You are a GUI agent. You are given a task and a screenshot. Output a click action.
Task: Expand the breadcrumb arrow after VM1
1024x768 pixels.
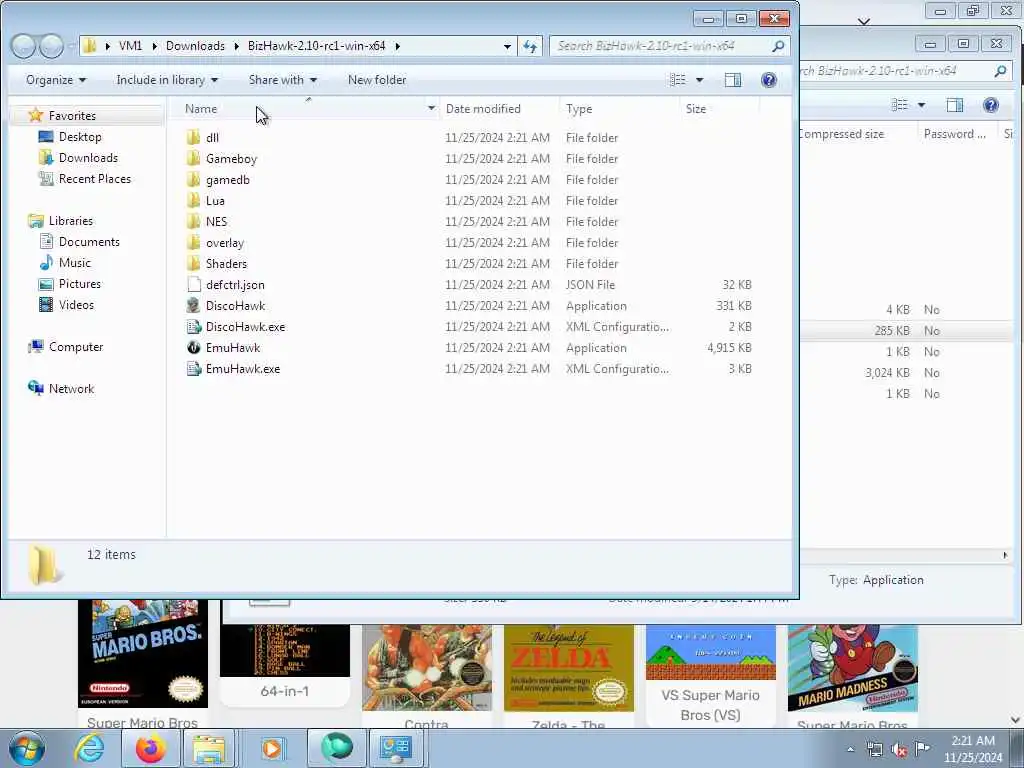tap(154, 46)
